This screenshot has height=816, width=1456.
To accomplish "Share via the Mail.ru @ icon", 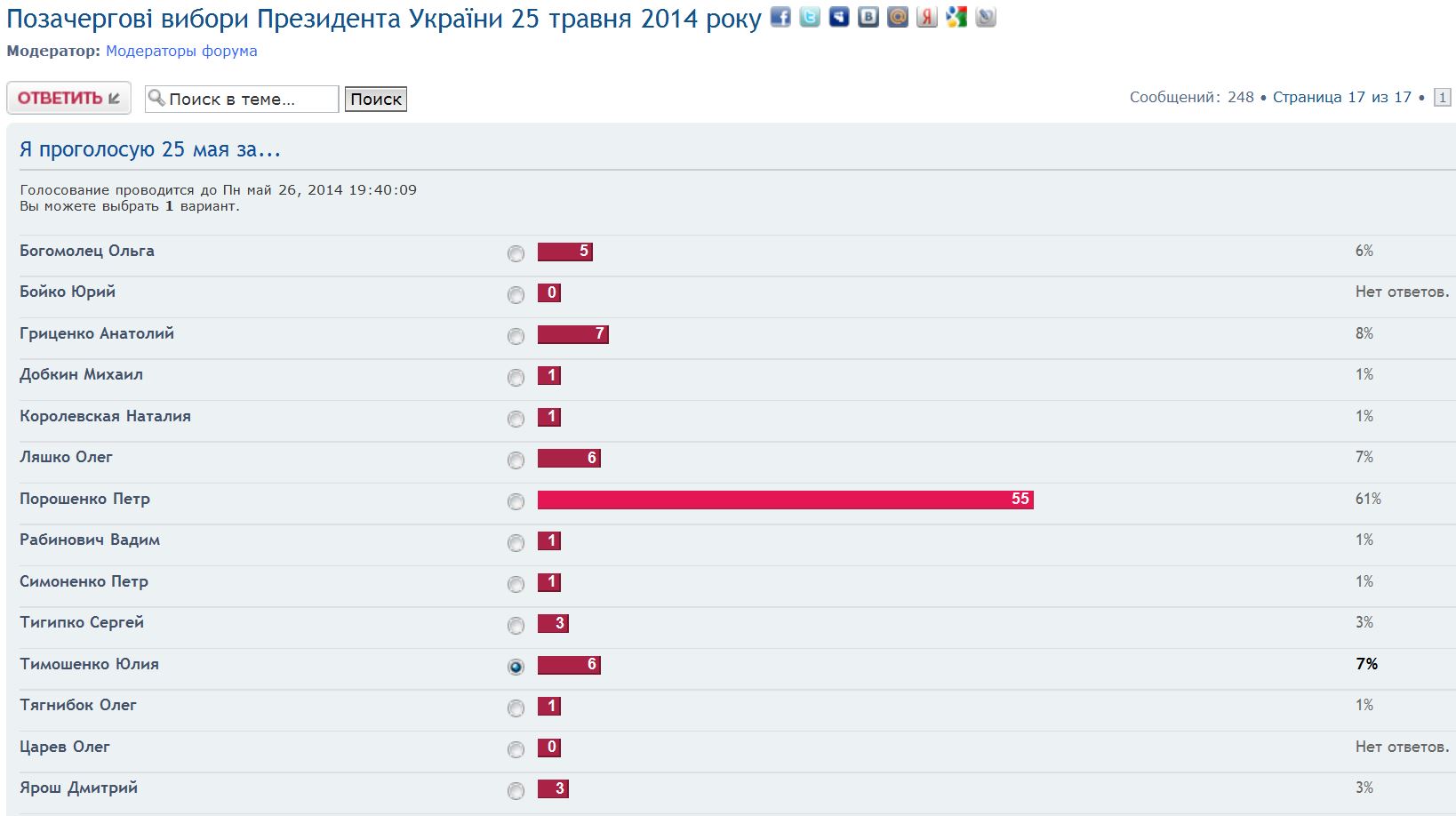I will (x=898, y=17).
